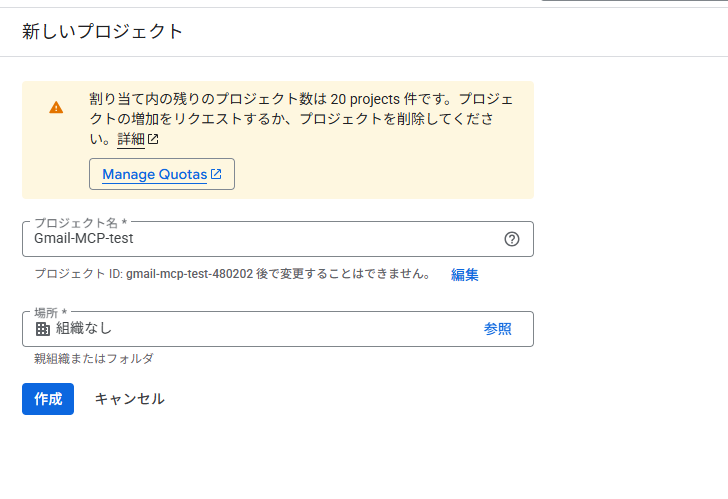Click the 後で変更することはできません notice text
Viewport: 728px width, 499px height.
point(344,274)
